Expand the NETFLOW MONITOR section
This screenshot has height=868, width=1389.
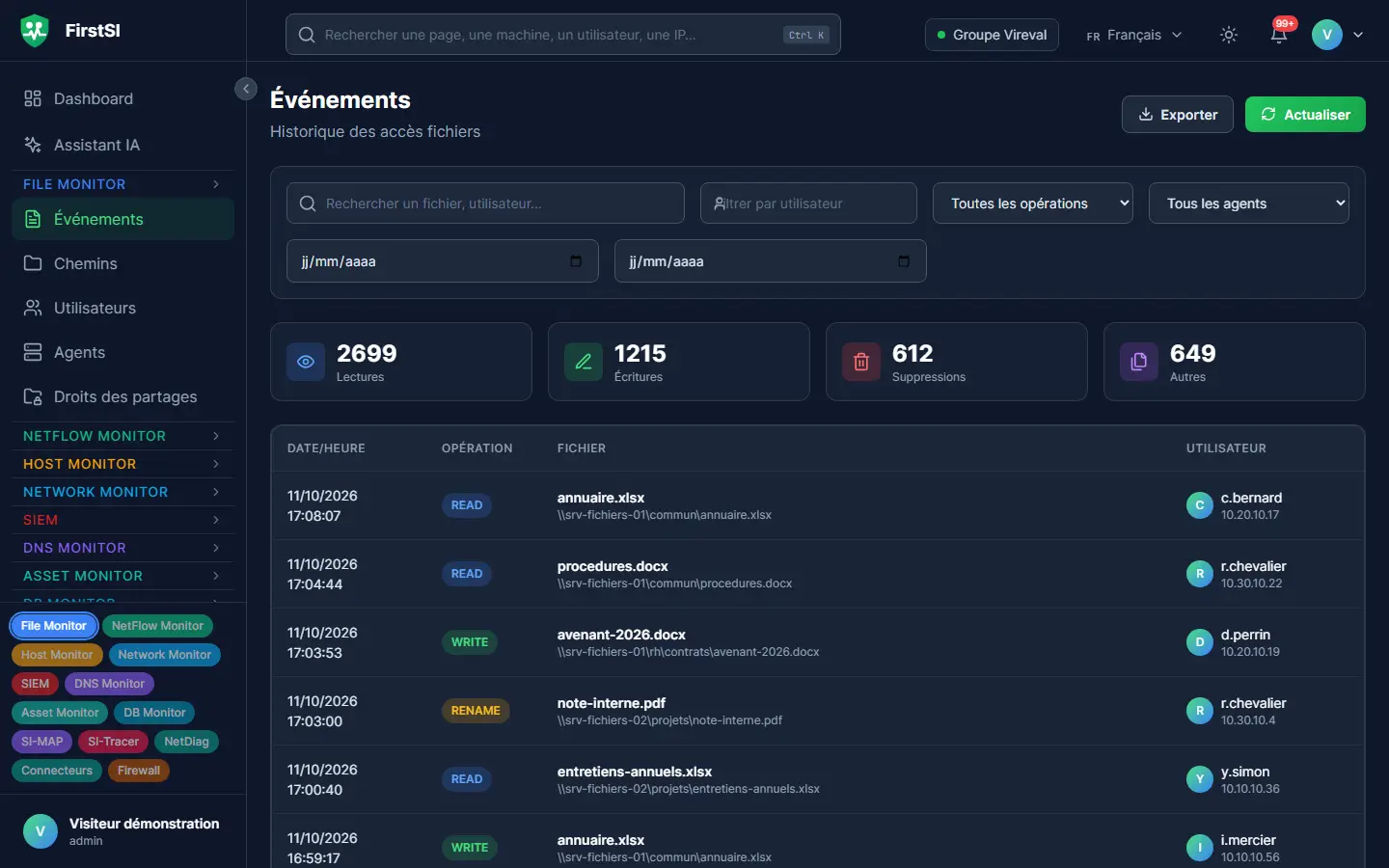point(123,436)
